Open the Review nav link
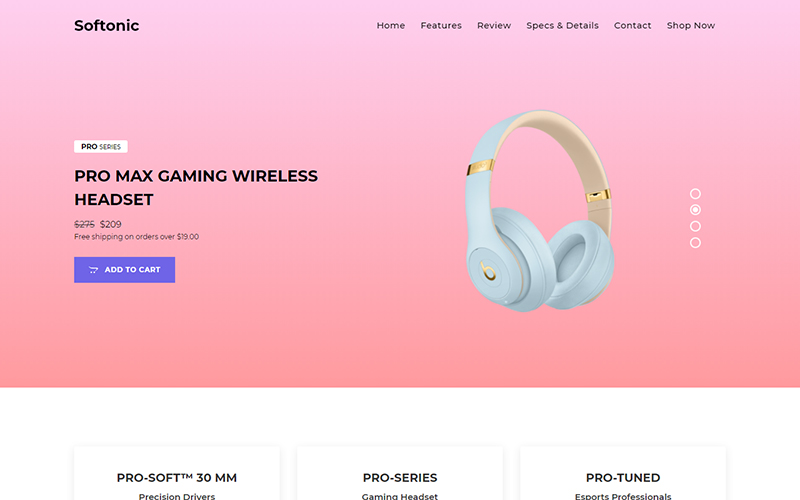 tap(494, 26)
